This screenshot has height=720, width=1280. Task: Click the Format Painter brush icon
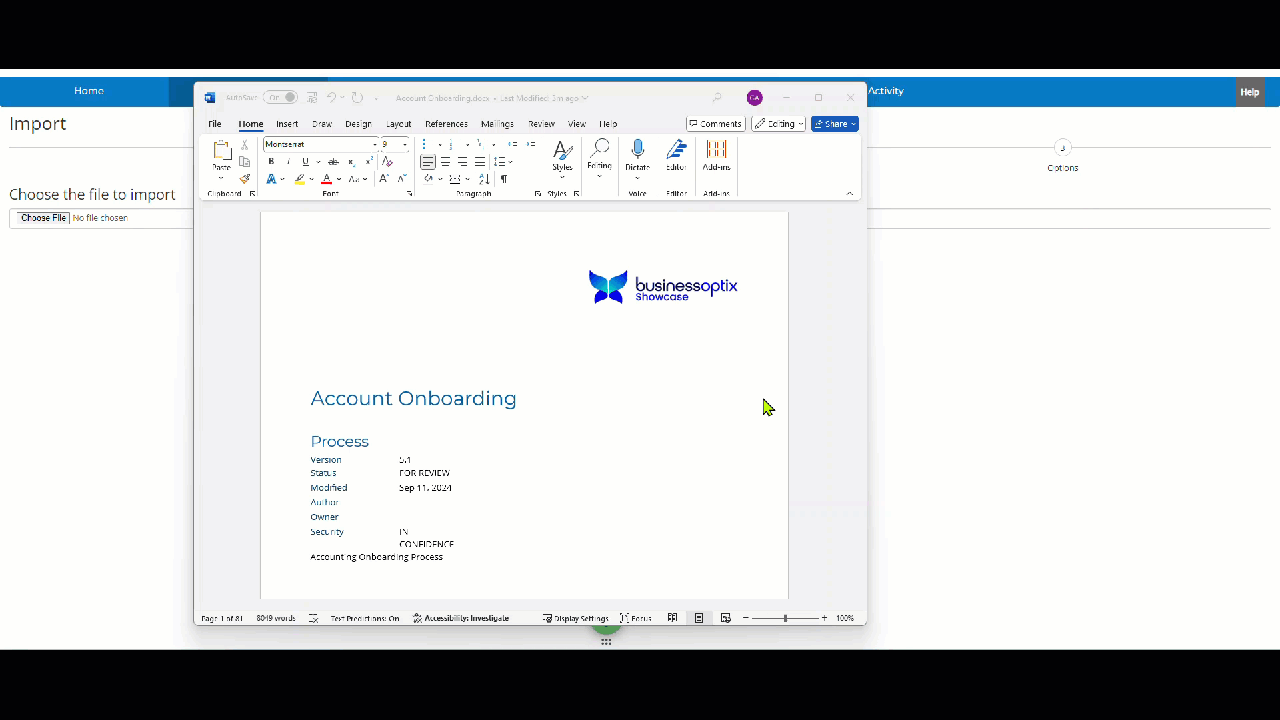tap(245, 179)
